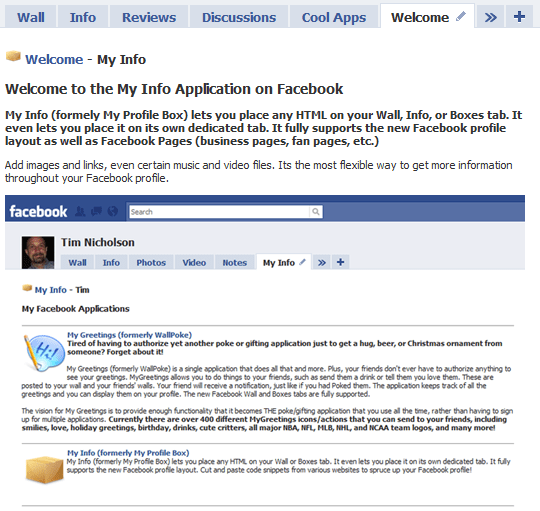Add a new tab with plus icon
This screenshot has height=511, width=540.
(x=519, y=17)
